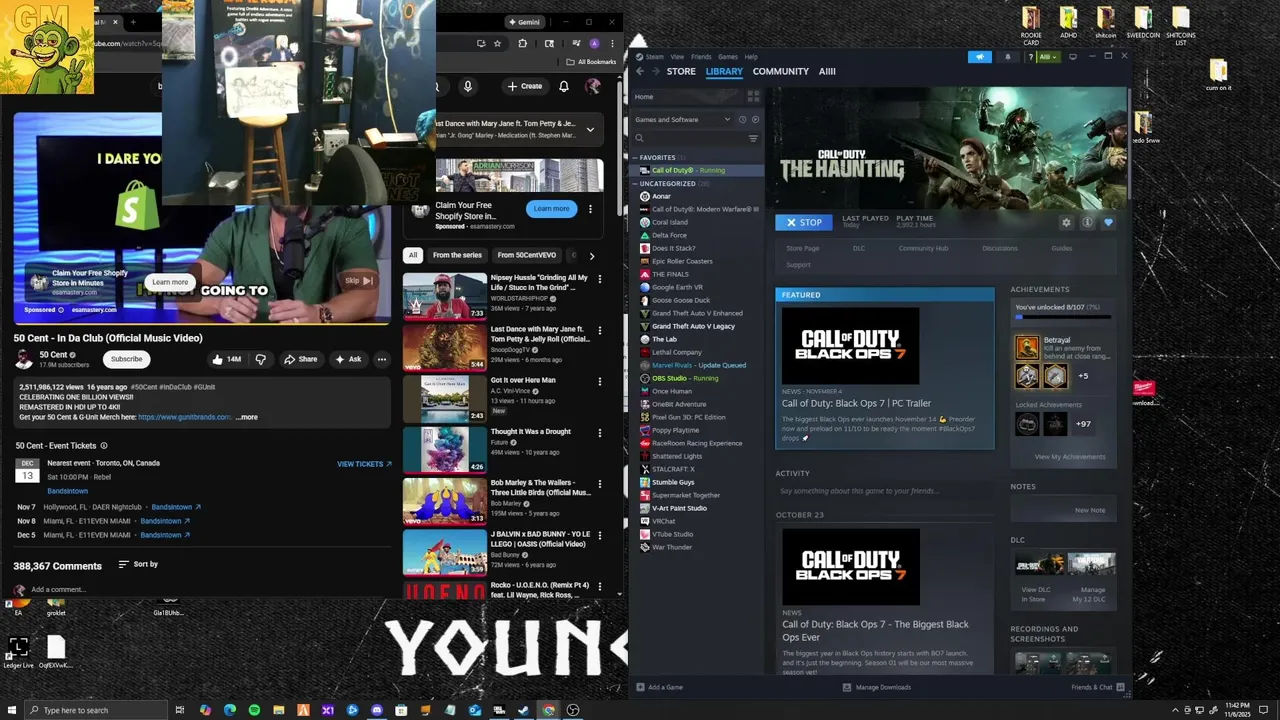Bookmark page with Chrome star icon
Screen dimensions: 1280x720
click(x=497, y=43)
